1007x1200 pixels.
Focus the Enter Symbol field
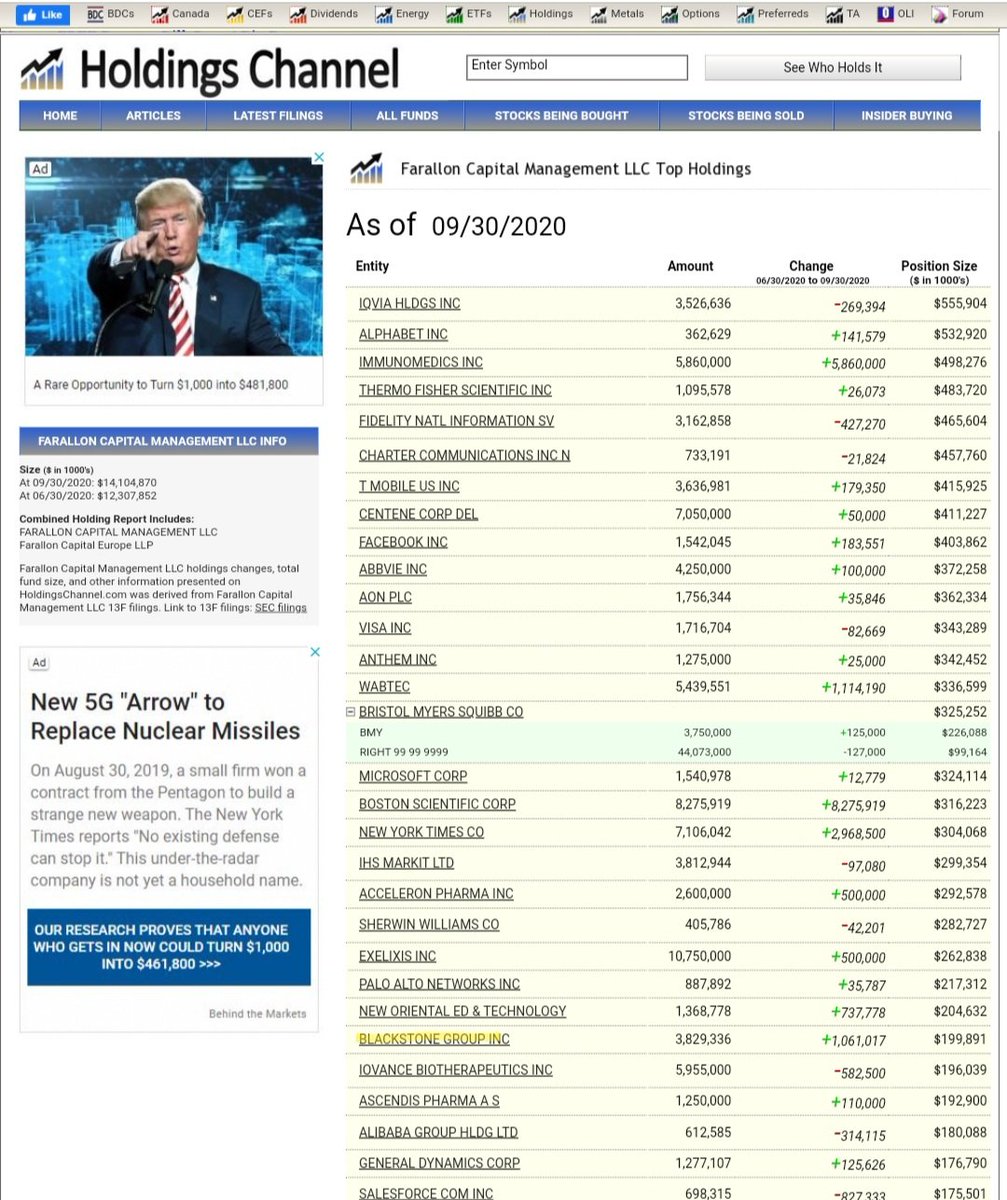(x=577, y=67)
